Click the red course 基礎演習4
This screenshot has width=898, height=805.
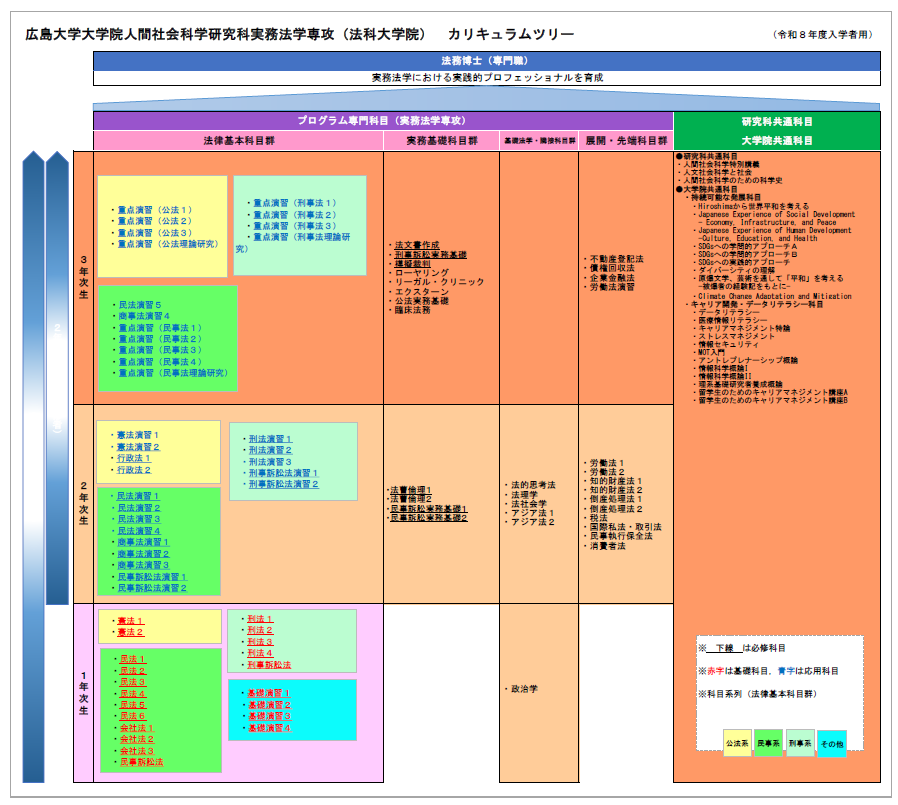pyautogui.click(x=270, y=728)
